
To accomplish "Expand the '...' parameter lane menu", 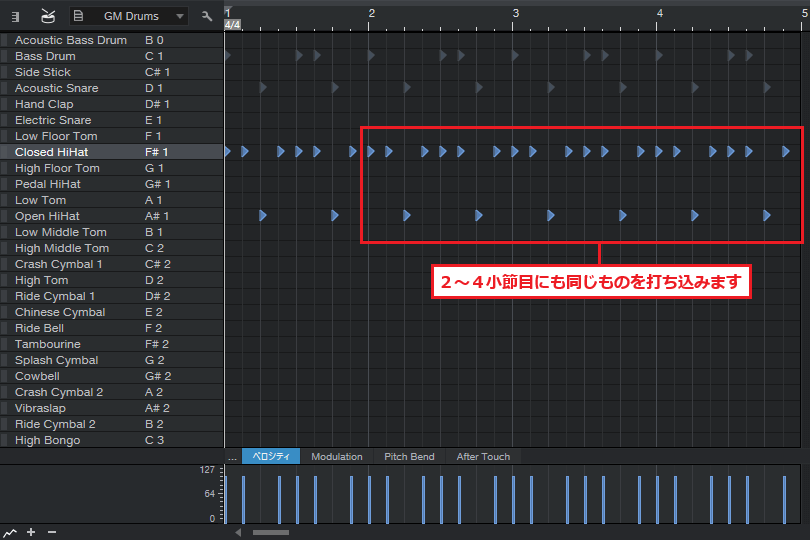I will point(232,457).
